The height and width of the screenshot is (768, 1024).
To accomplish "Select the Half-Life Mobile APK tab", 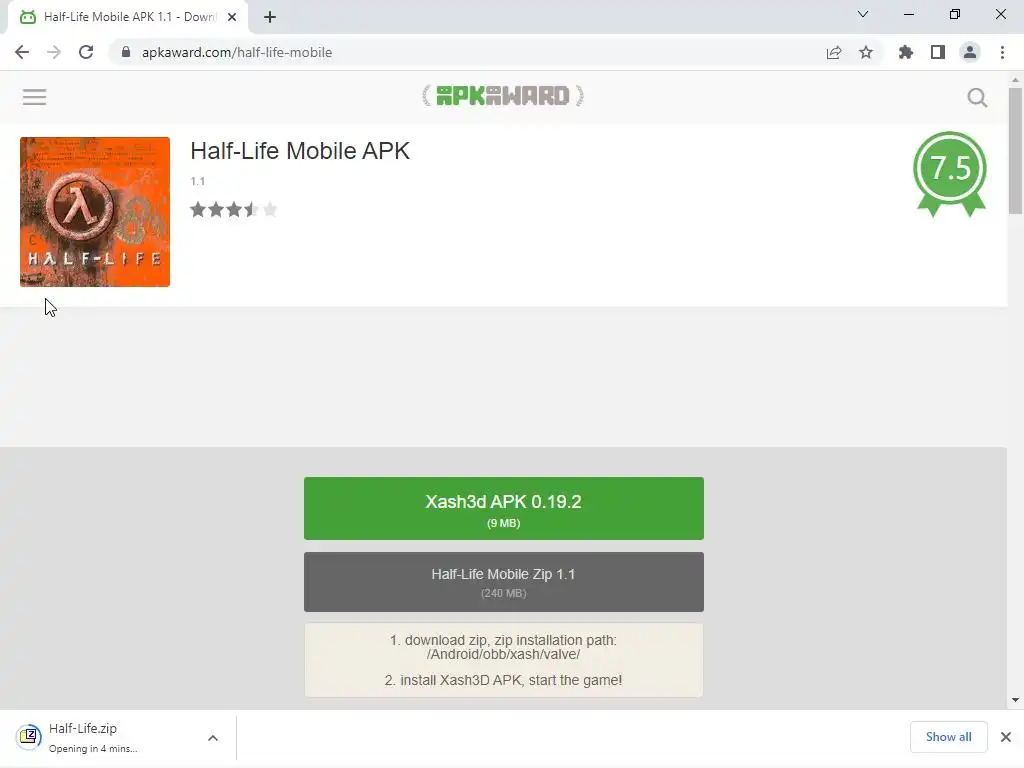I will 128,17.
